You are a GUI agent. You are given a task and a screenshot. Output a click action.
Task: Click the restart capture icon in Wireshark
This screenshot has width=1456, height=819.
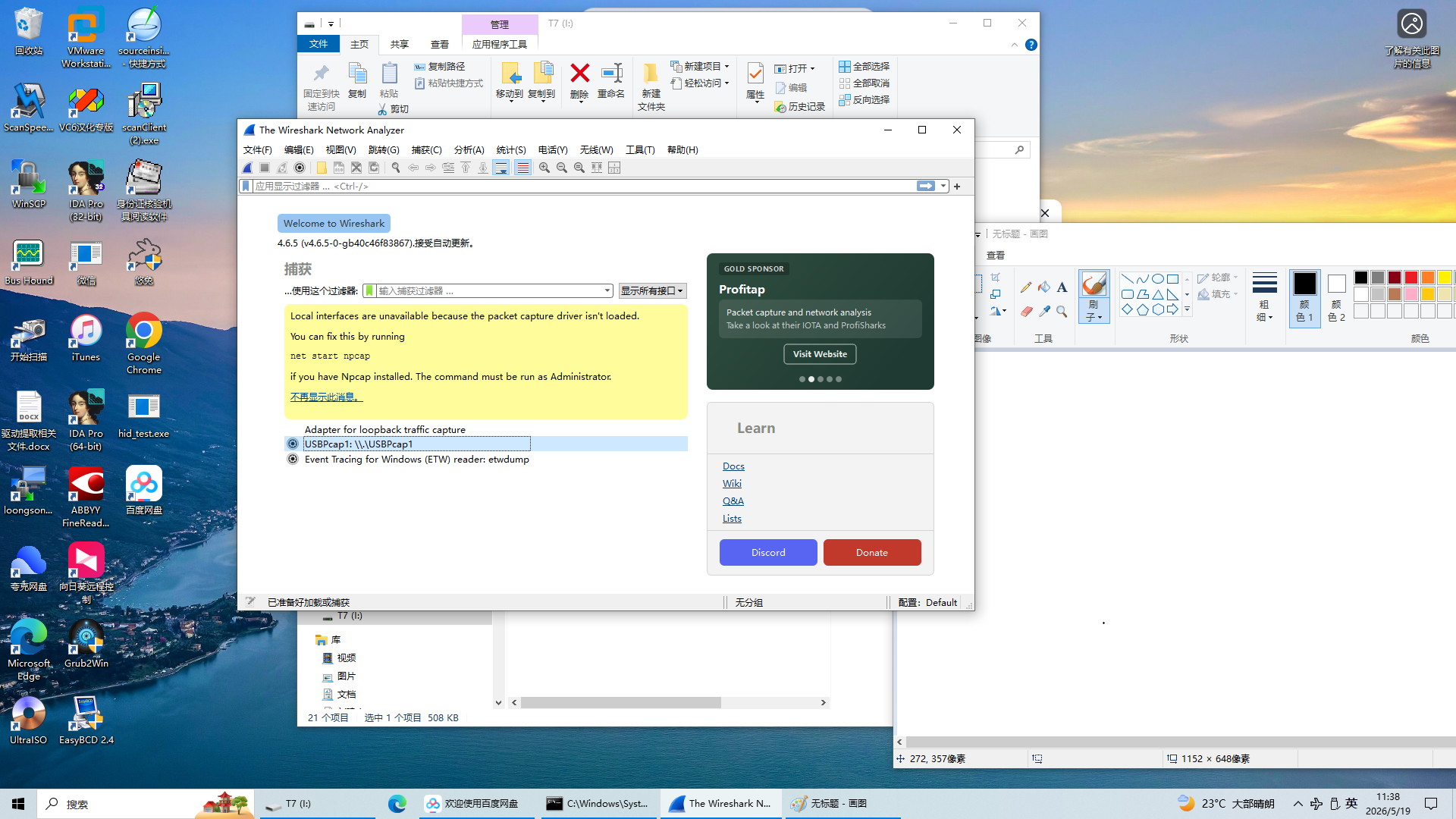[x=282, y=168]
